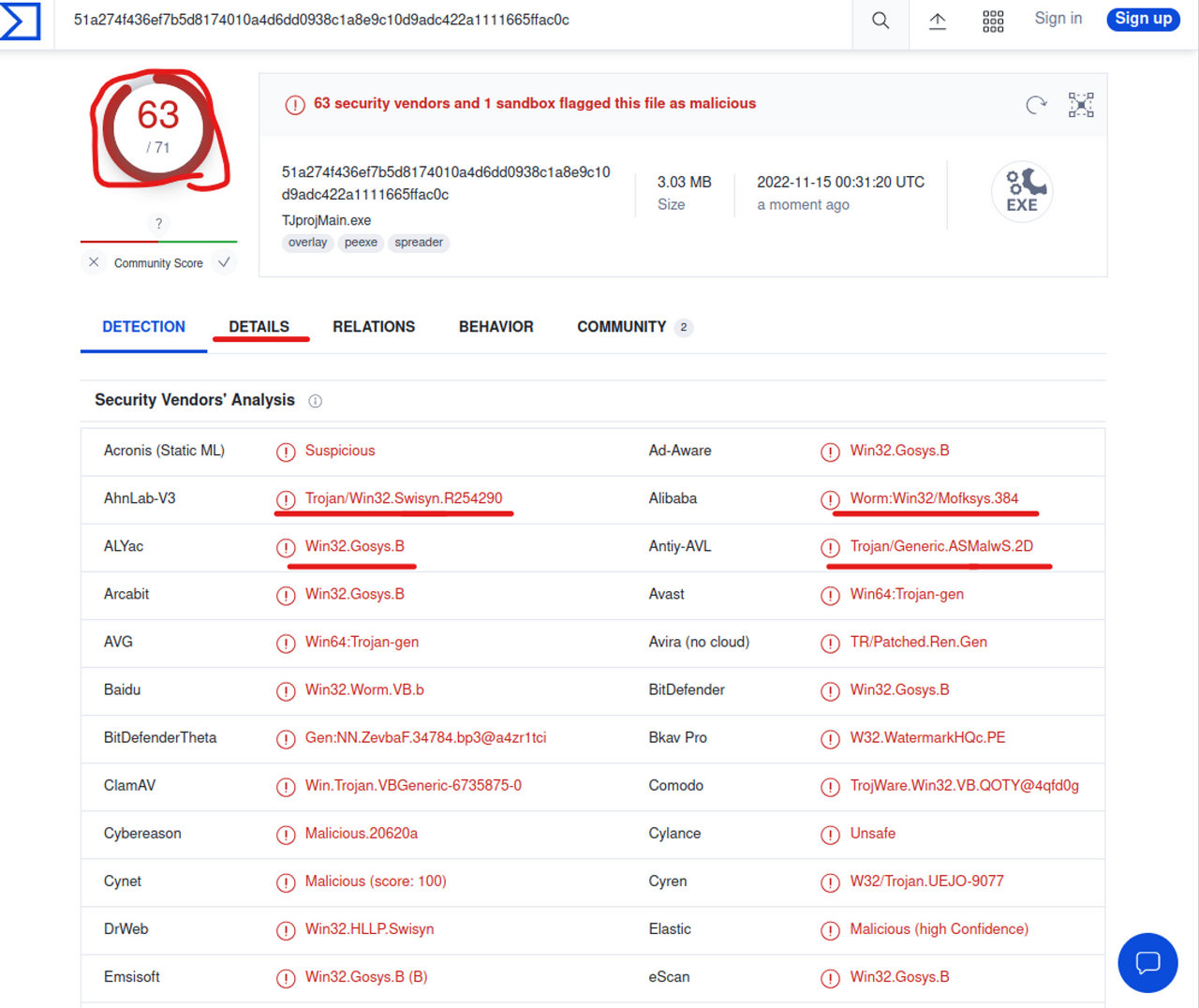Click the TJprojMain.exe file name

pos(326,220)
